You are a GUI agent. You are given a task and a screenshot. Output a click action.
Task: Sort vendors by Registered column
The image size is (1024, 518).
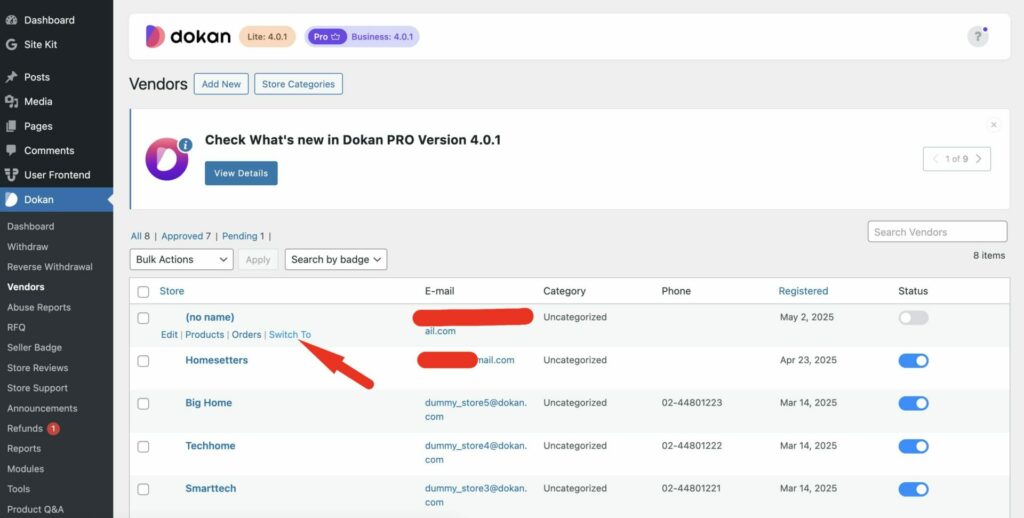coord(803,291)
